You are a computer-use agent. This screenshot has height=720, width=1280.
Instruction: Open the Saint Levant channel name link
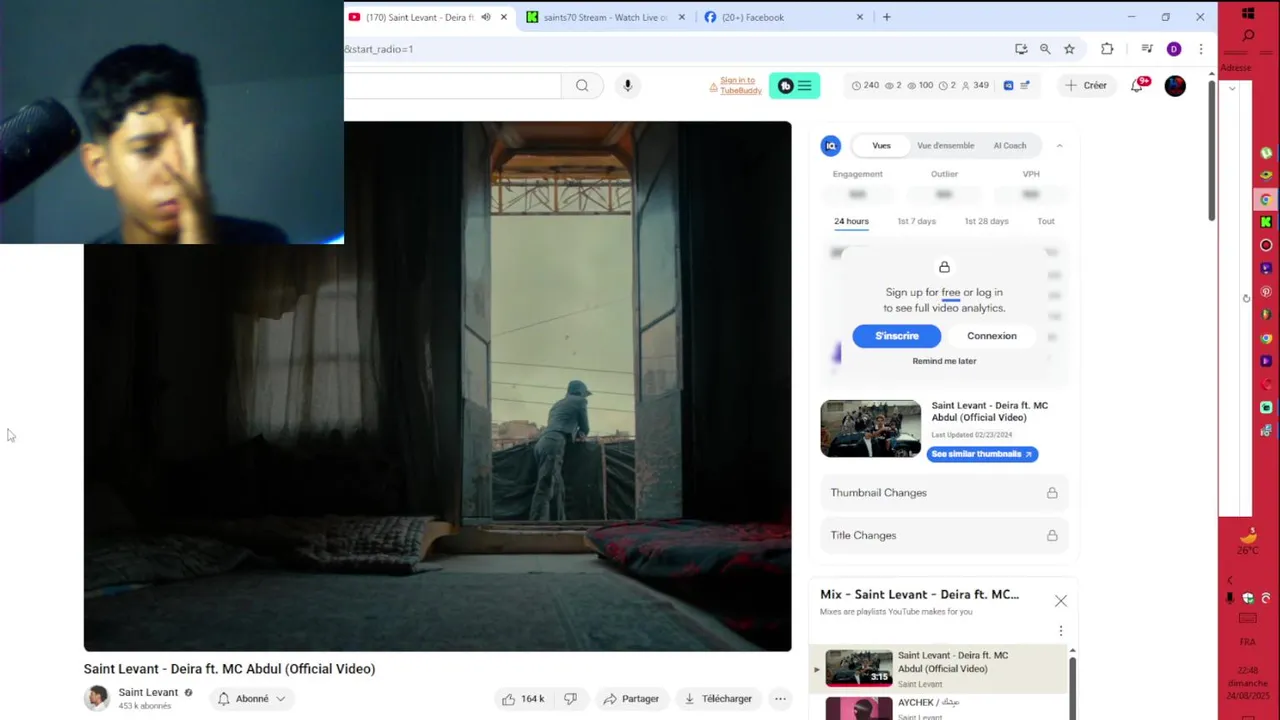coord(148,693)
